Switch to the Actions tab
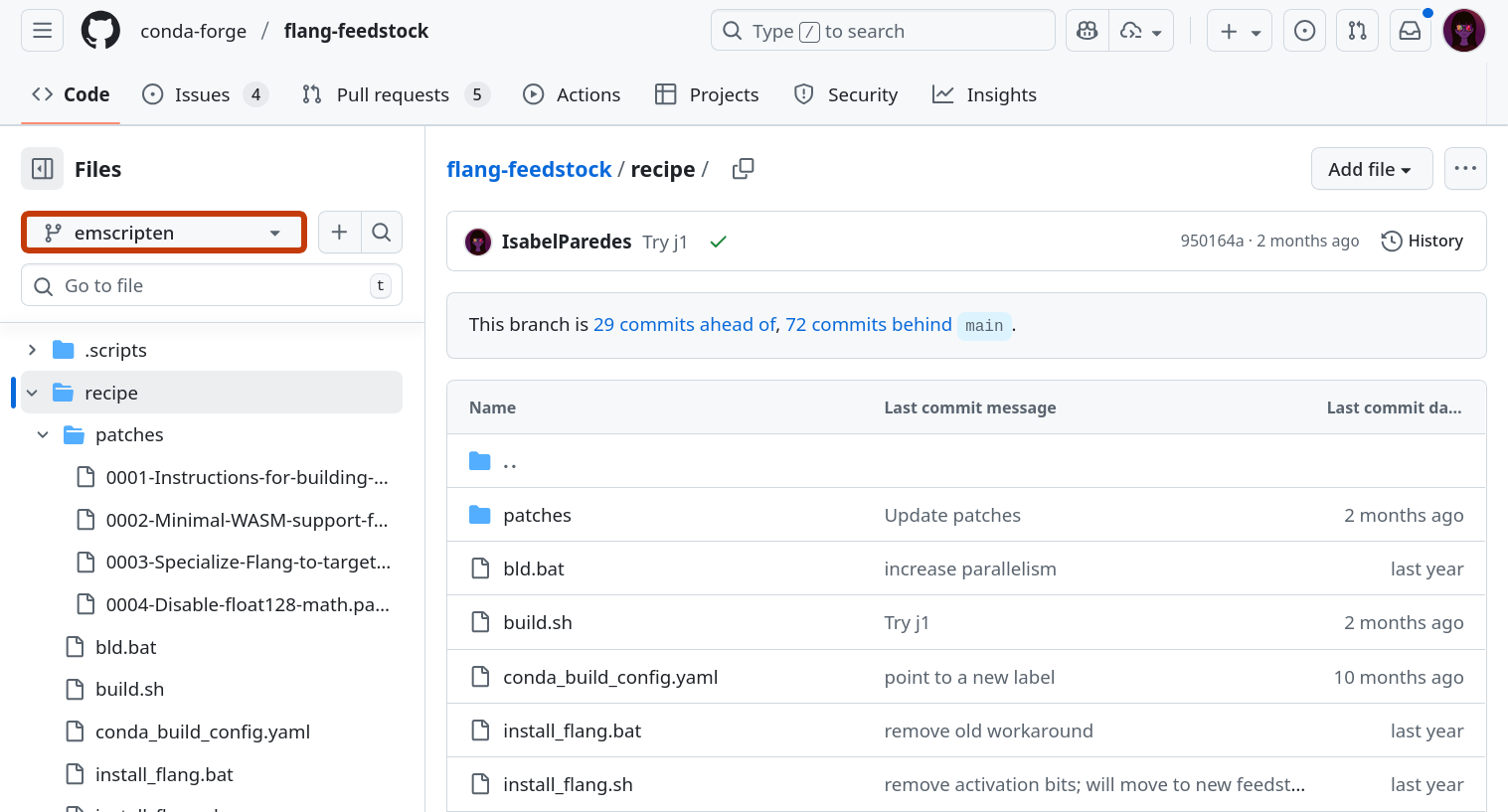This screenshot has height=812, width=1508. point(572,94)
